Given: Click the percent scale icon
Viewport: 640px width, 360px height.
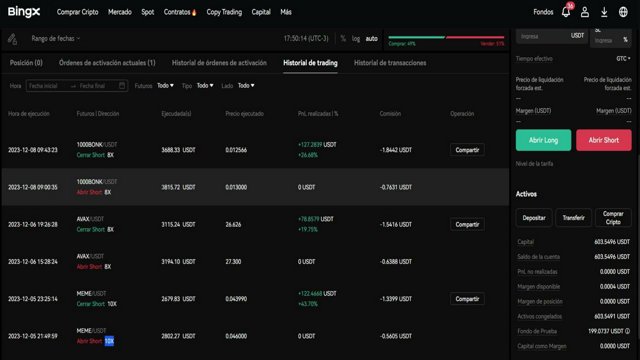Looking at the screenshot, I should tap(343, 38).
